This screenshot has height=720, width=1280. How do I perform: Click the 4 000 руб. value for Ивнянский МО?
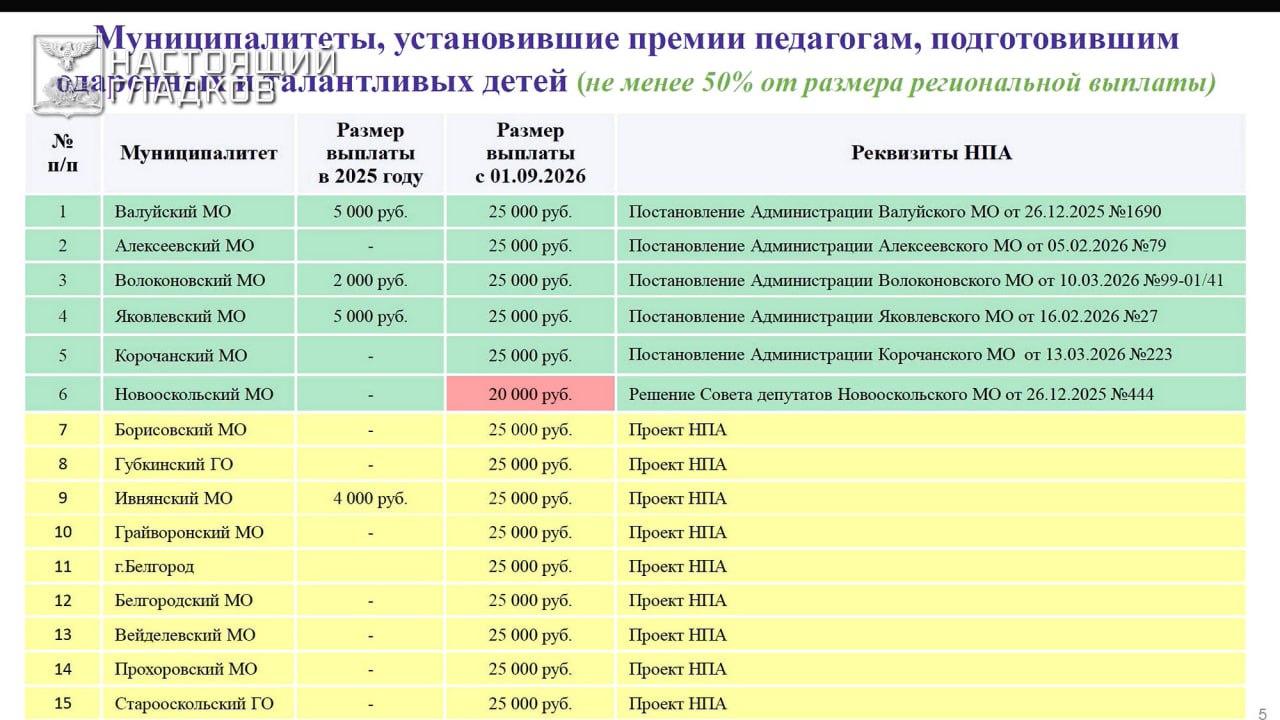[370, 499]
